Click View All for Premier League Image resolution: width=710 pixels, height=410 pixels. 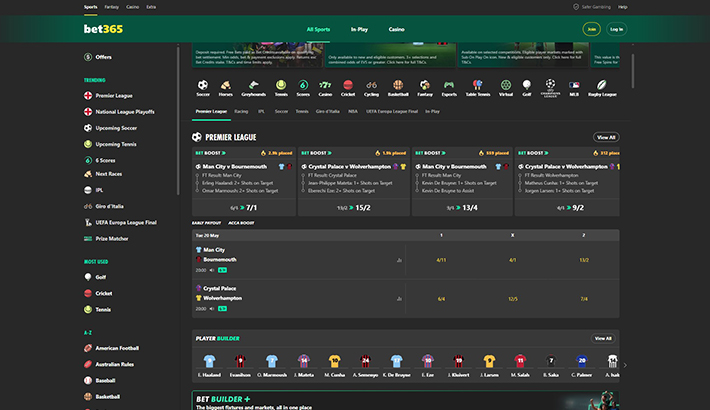pos(606,137)
